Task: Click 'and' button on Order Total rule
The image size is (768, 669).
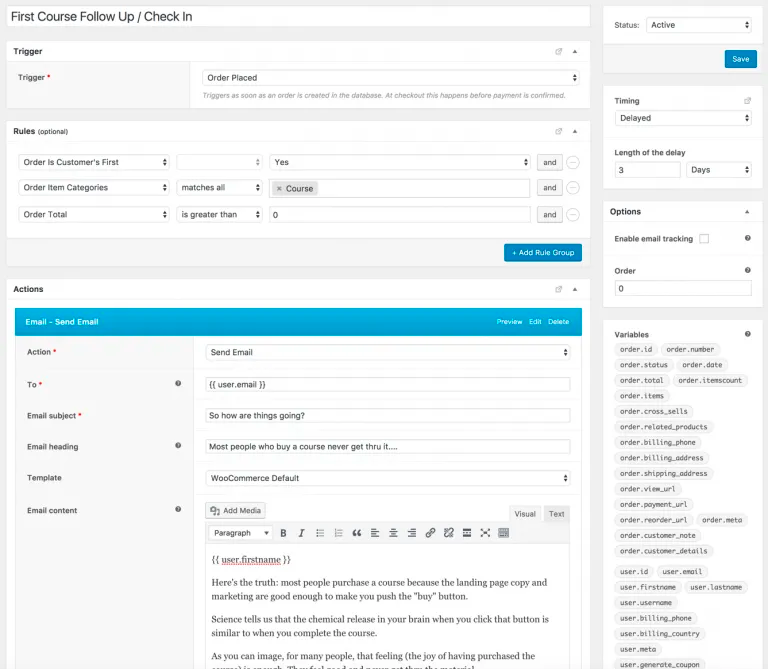Action: [550, 215]
